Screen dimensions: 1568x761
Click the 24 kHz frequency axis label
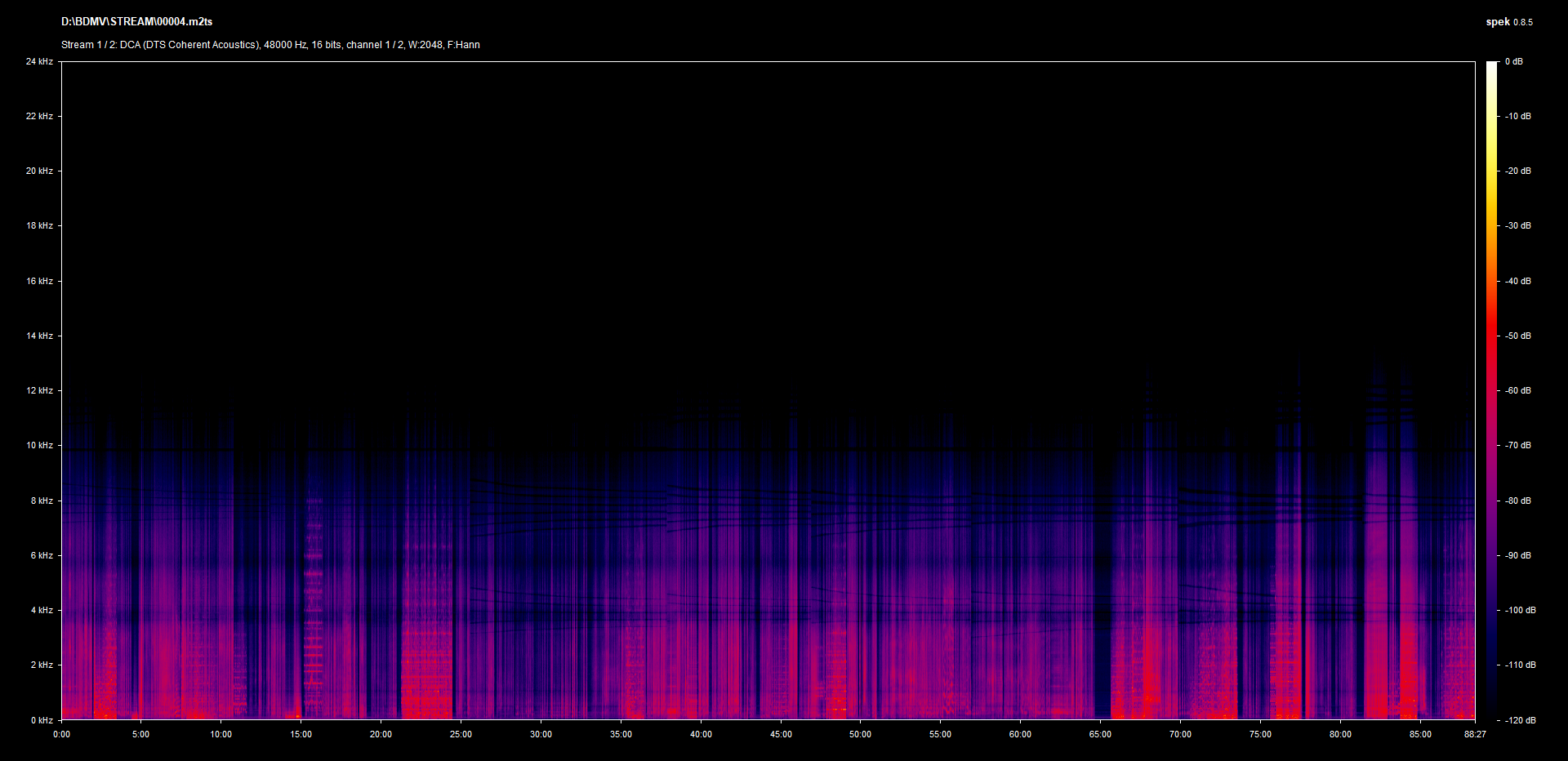[39, 61]
